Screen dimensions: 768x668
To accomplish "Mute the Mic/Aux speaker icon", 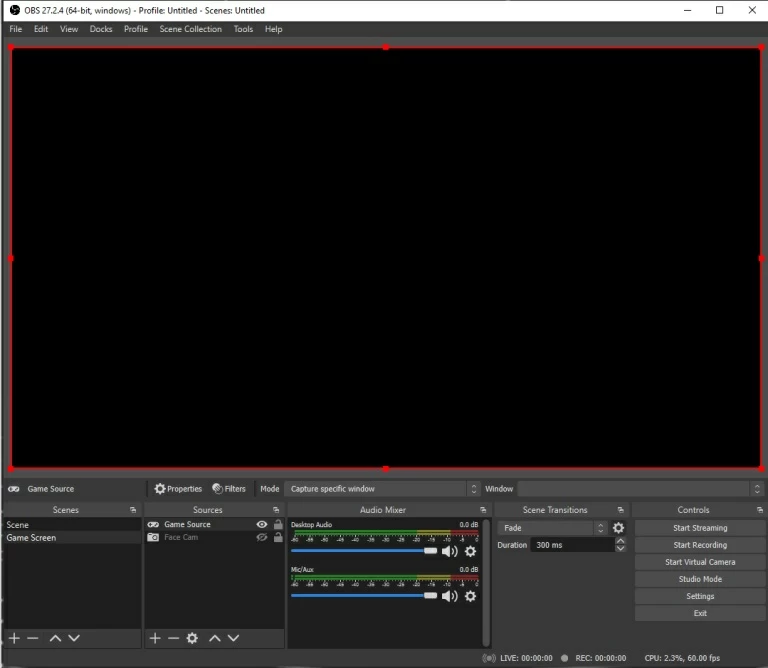I will tap(449, 596).
